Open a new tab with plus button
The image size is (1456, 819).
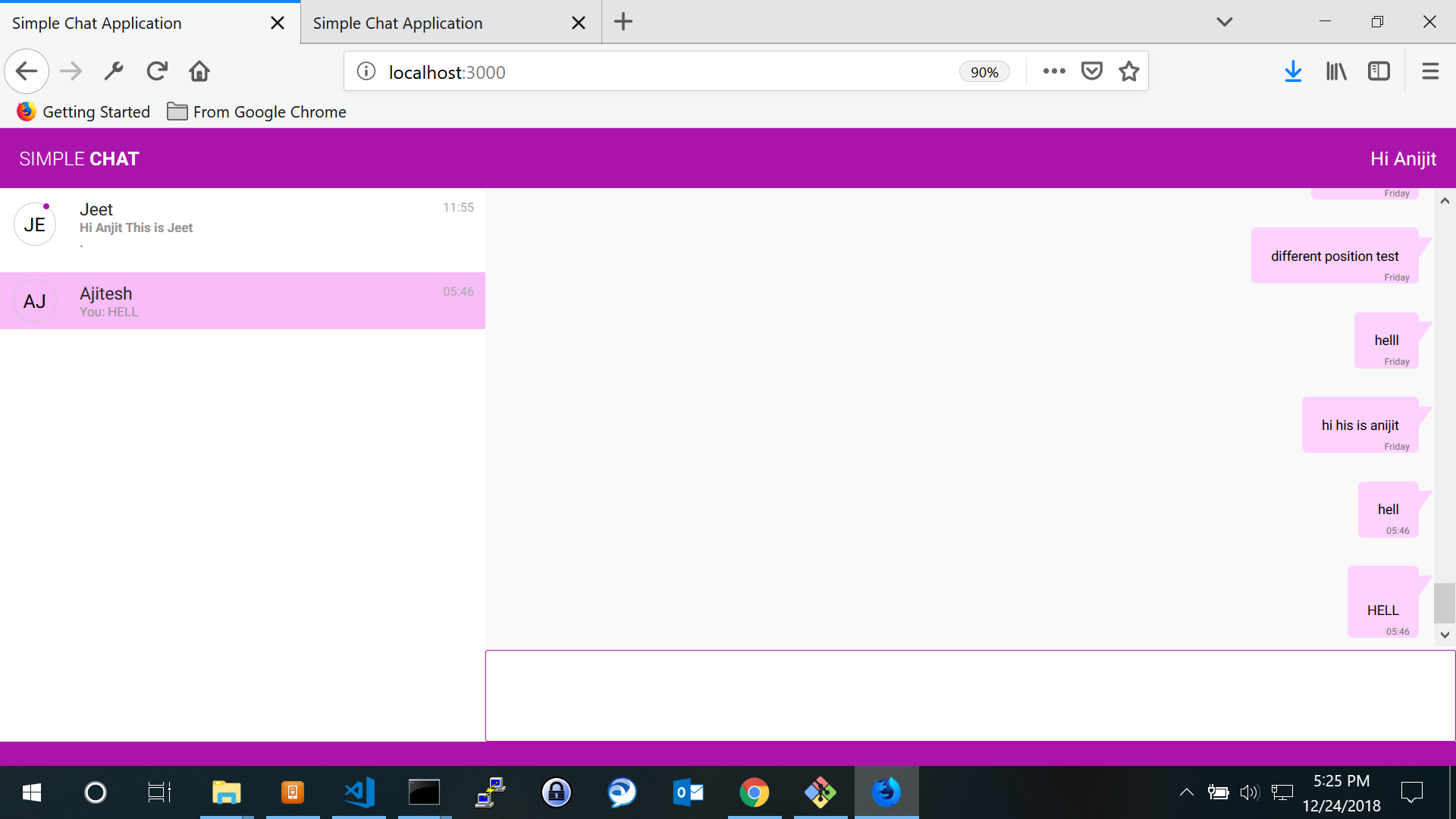pyautogui.click(x=623, y=22)
